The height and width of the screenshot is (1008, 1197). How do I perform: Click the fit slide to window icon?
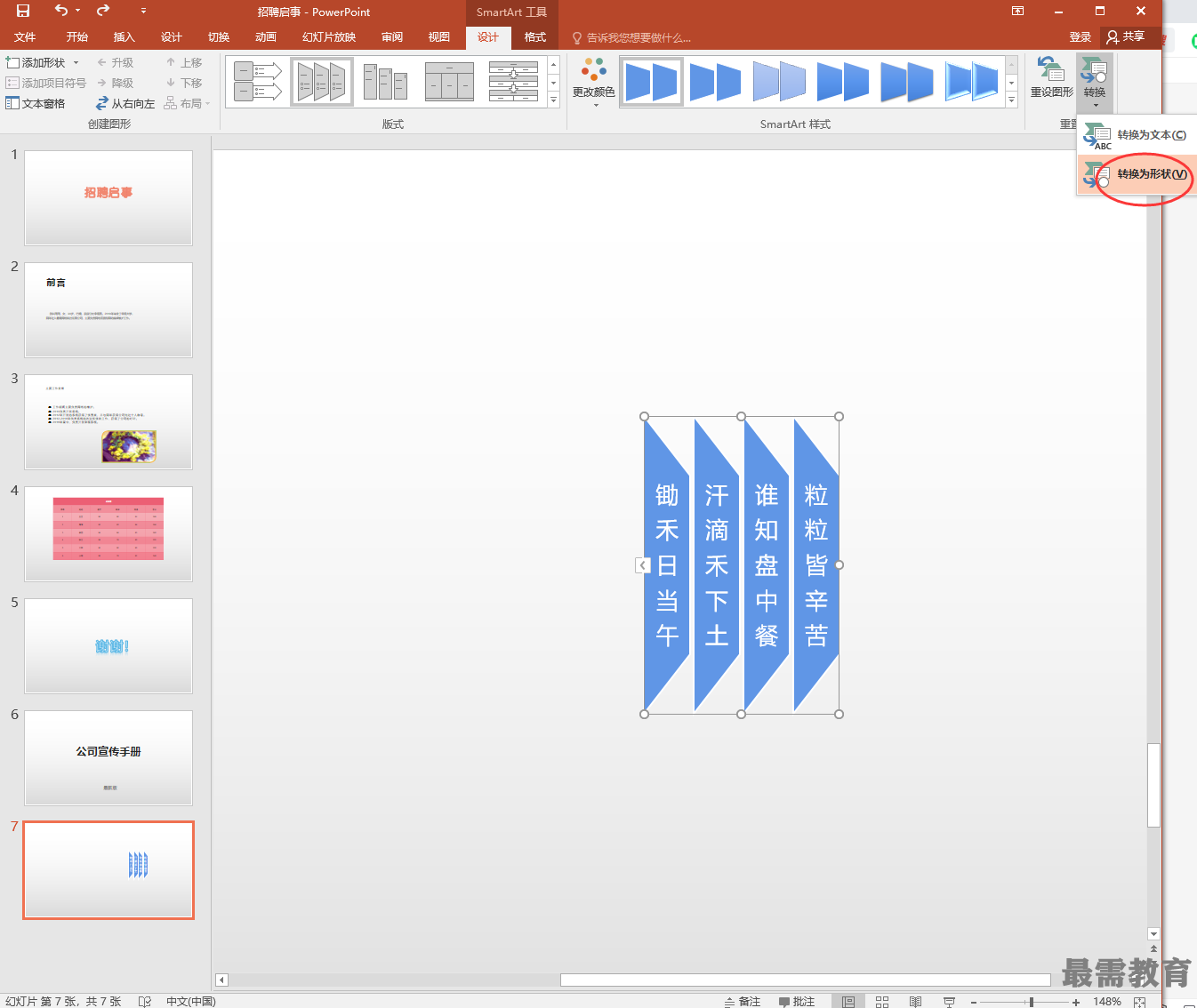click(x=1140, y=1002)
